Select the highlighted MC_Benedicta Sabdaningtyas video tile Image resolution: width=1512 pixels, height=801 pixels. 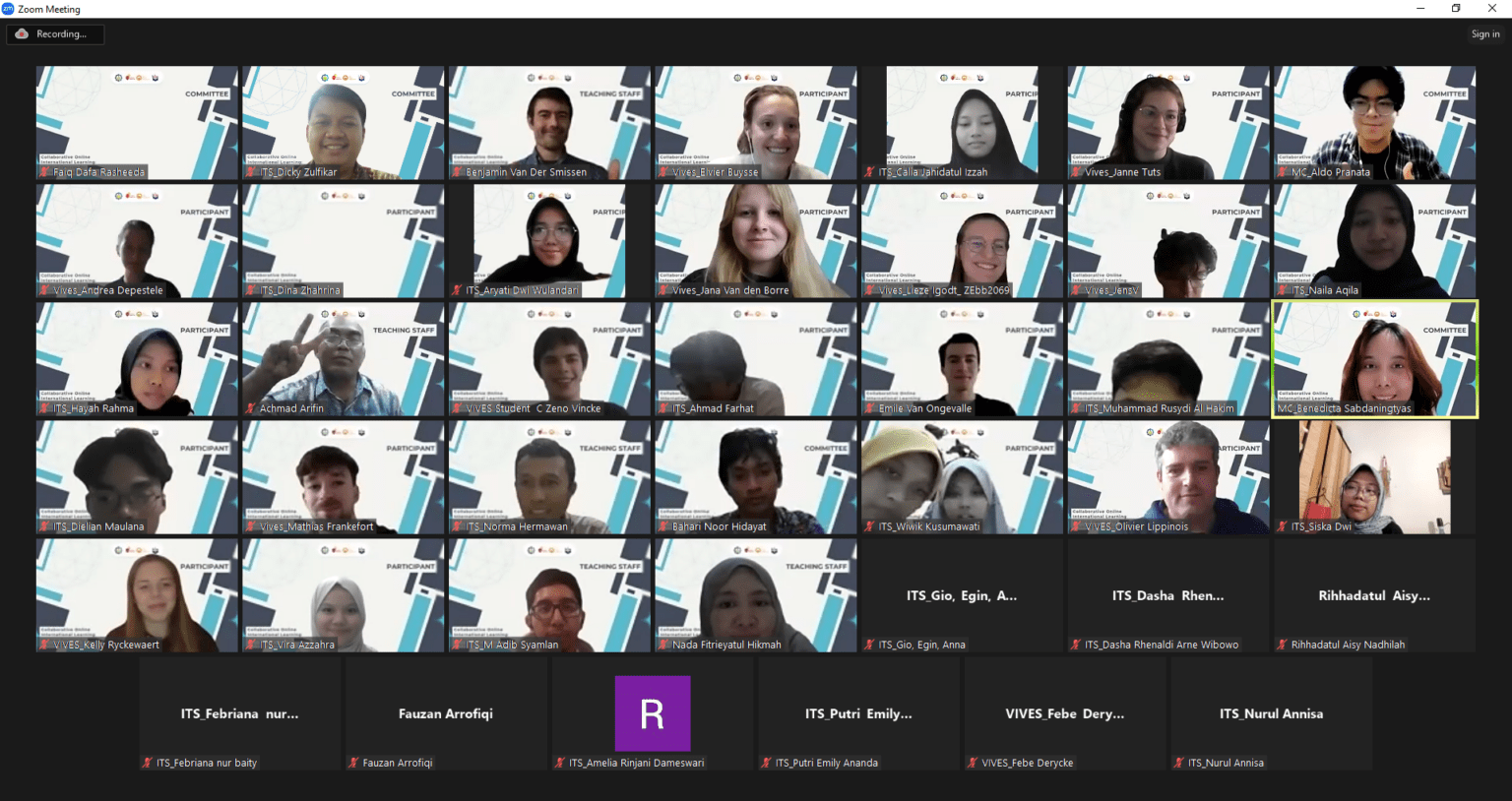pos(1374,359)
